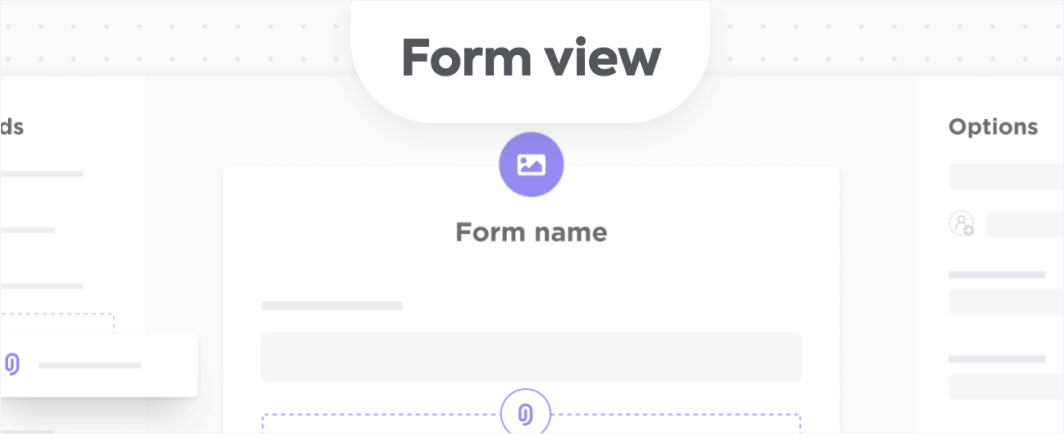The height and width of the screenshot is (434, 1064).
Task: Click the first gray bar under Options
Action: pos(1005,177)
